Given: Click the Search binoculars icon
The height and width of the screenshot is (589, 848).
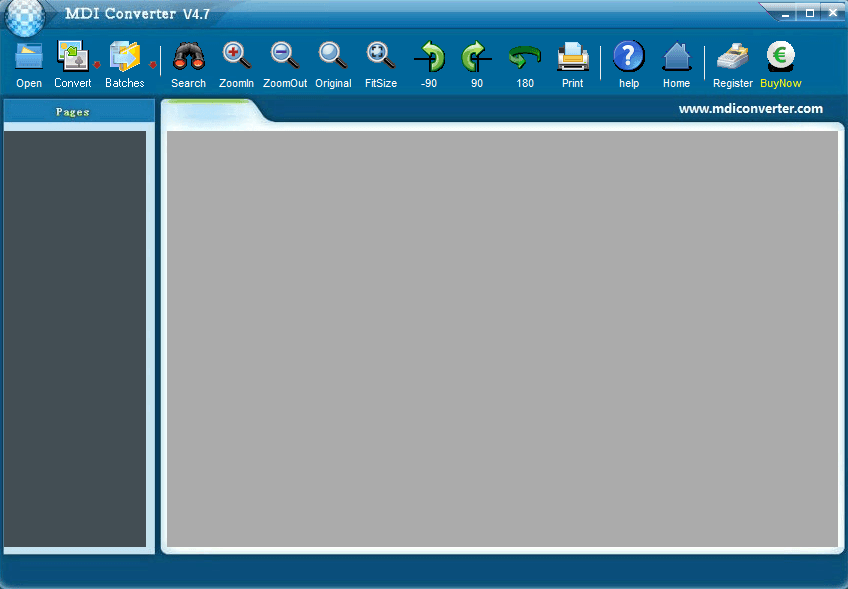Looking at the screenshot, I should tap(188, 58).
